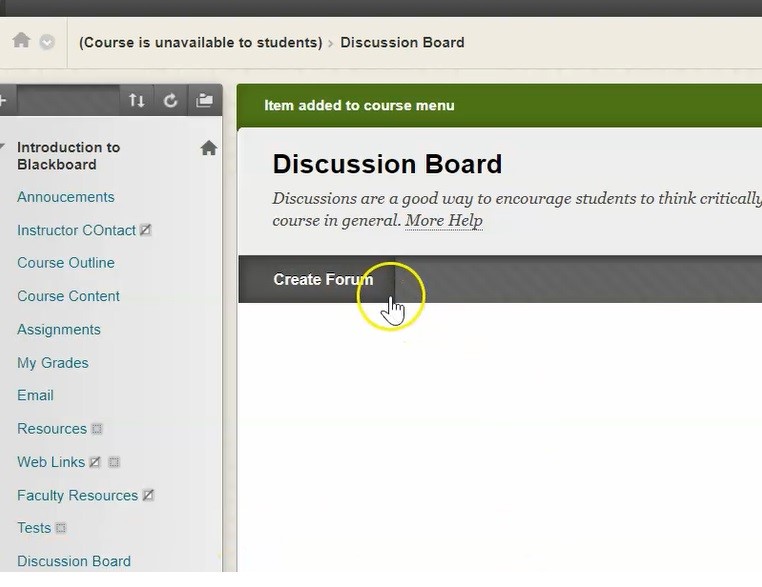This screenshot has width=762, height=587.
Task: Open Web Links from the course menu
Action: (51, 462)
